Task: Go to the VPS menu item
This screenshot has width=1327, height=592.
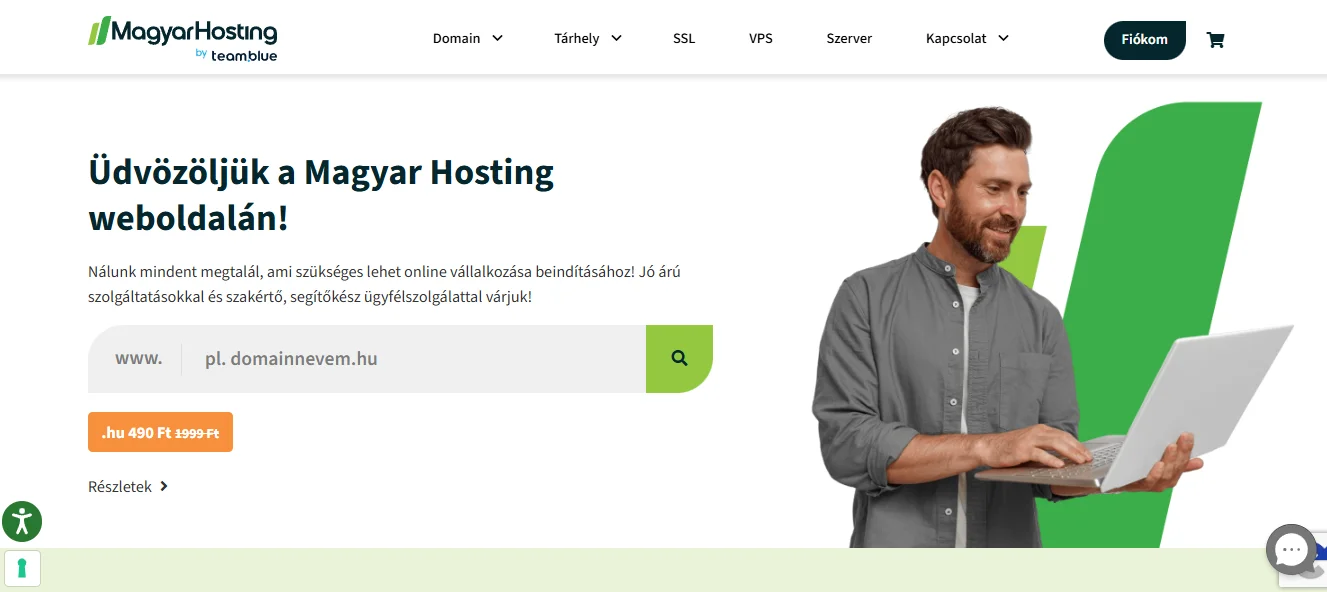Action: [x=761, y=38]
